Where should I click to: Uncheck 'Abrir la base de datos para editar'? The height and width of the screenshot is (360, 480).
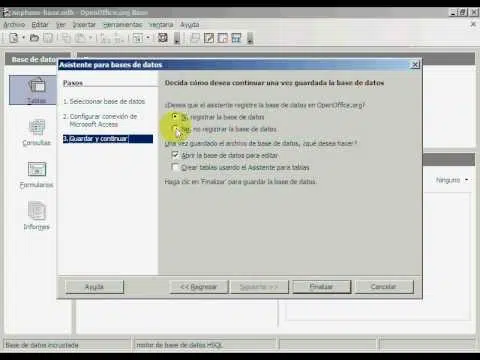tap(175, 155)
